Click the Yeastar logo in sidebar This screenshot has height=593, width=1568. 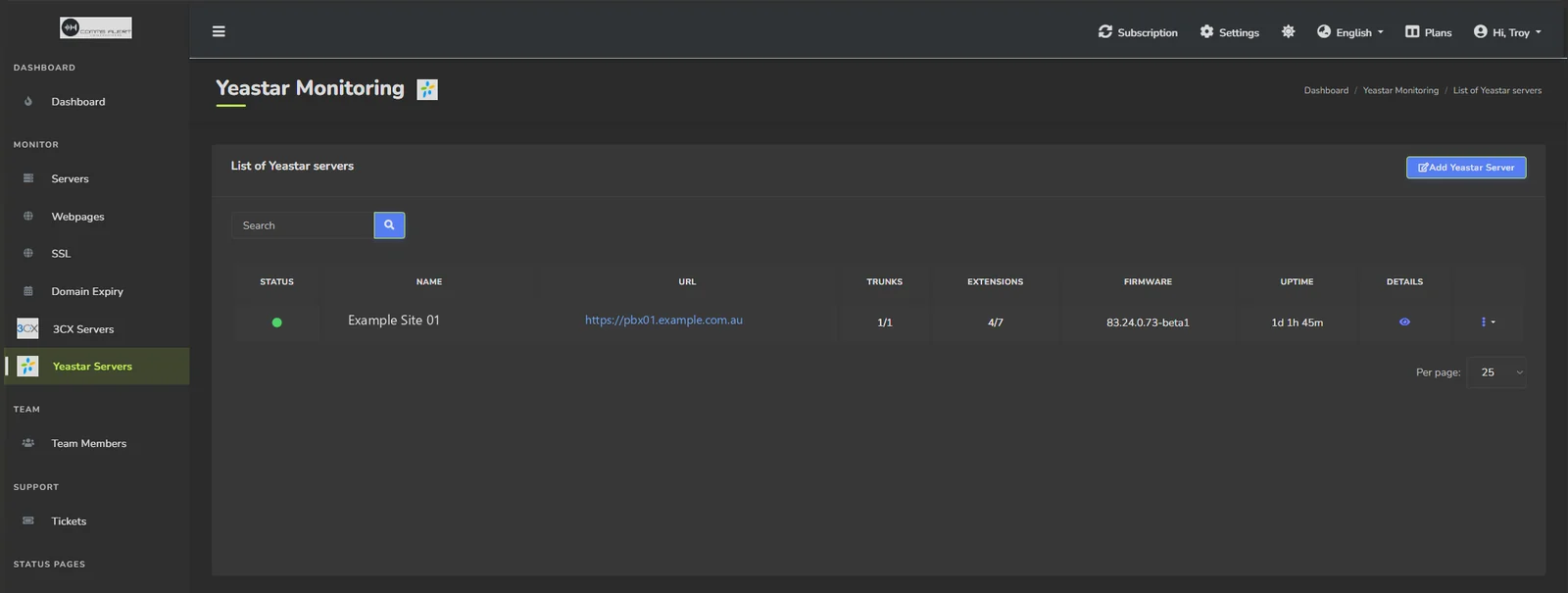tap(28, 366)
